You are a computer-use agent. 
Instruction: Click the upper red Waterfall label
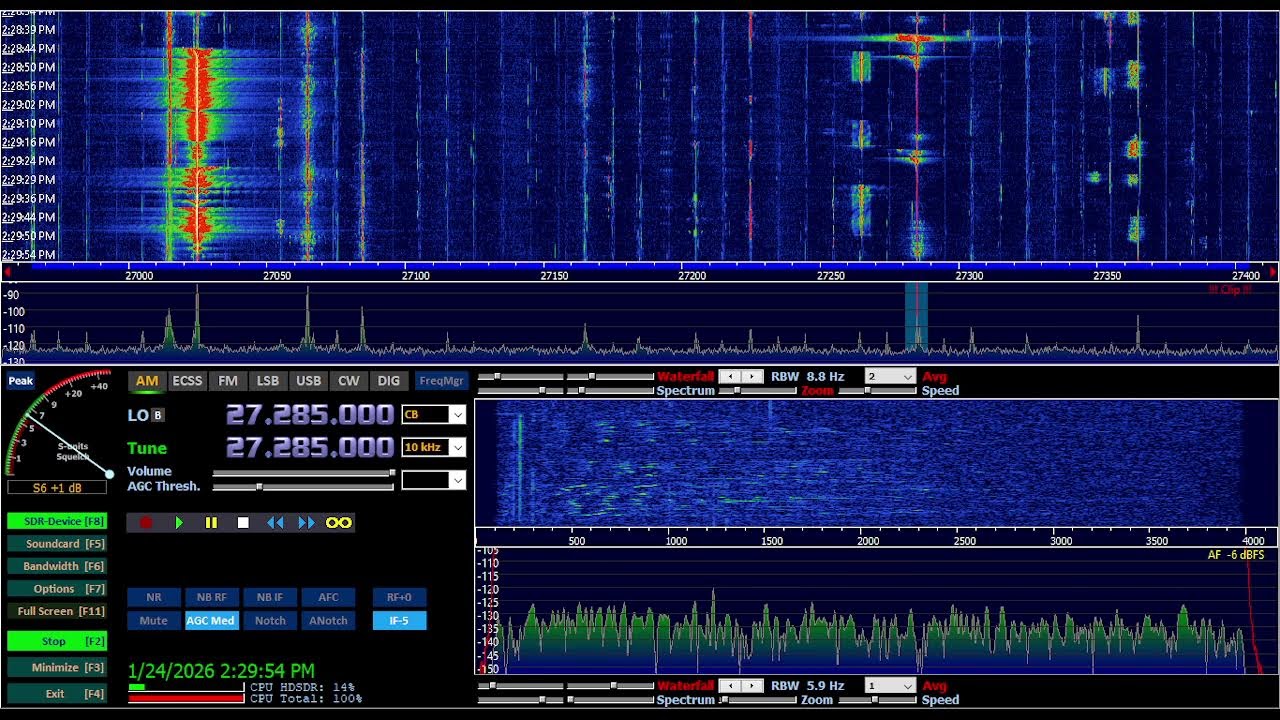pyautogui.click(x=686, y=377)
